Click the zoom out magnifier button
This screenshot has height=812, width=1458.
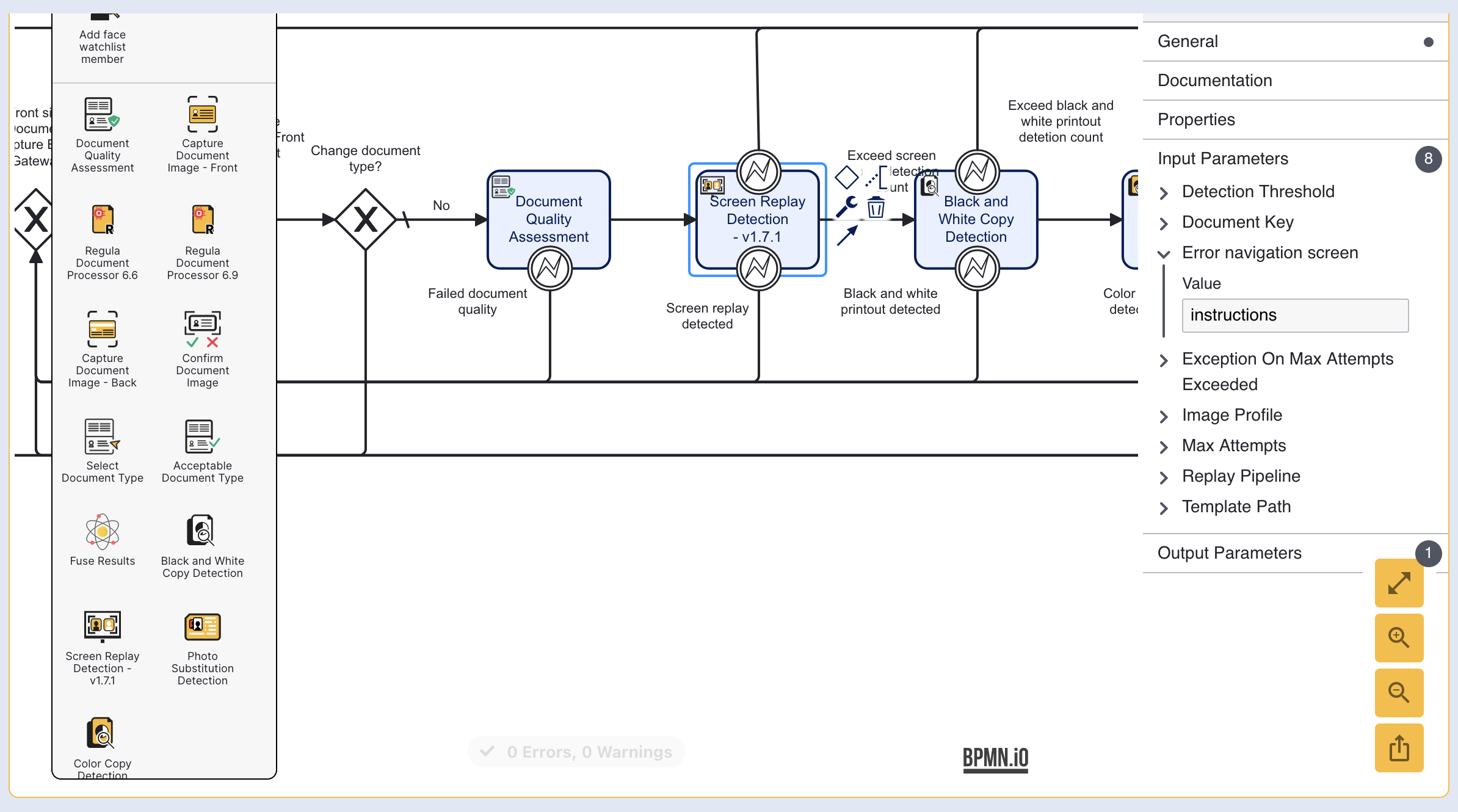point(1398,693)
